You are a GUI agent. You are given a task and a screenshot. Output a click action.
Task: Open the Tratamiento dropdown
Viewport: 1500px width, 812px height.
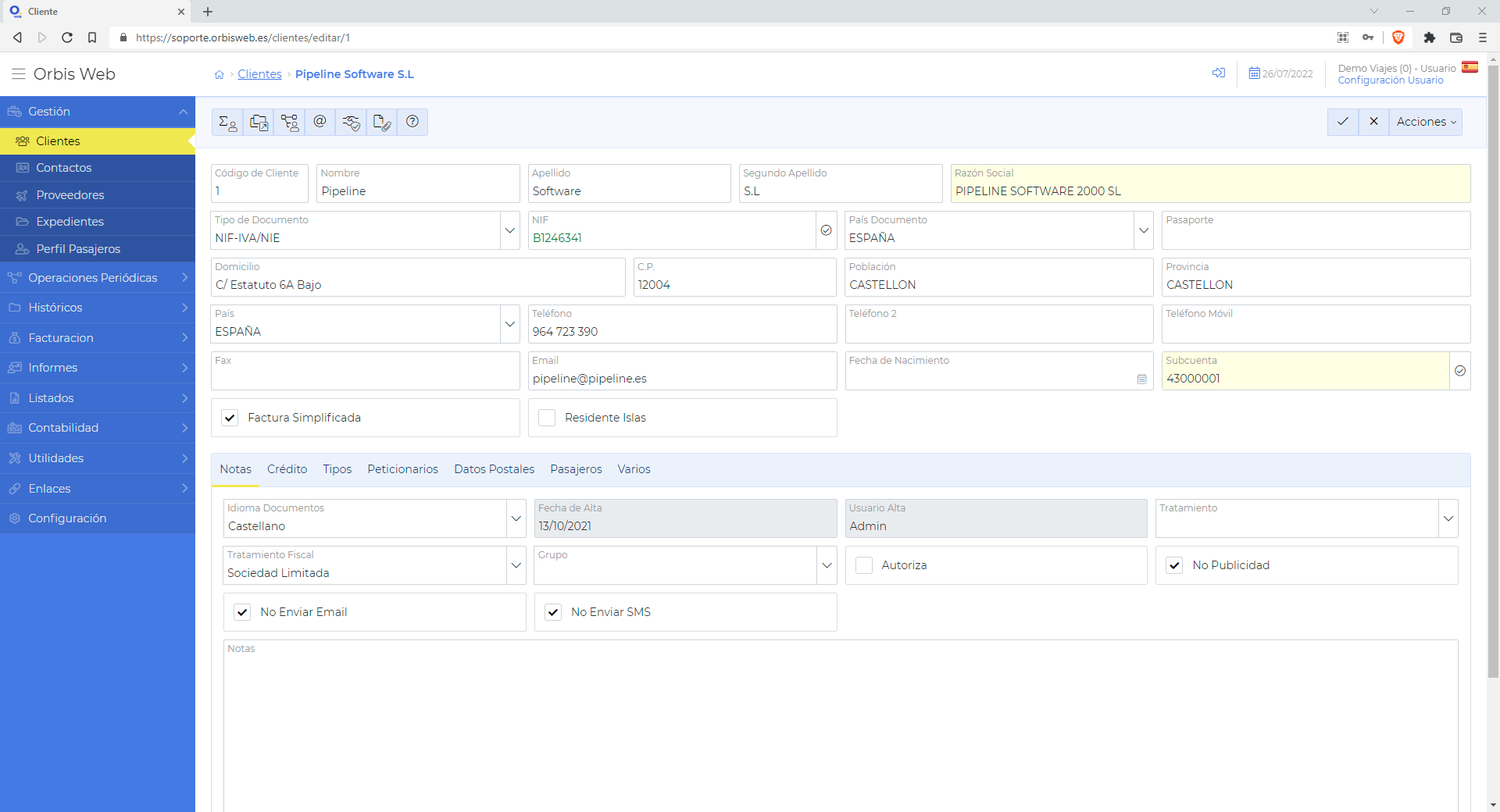[1448, 518]
